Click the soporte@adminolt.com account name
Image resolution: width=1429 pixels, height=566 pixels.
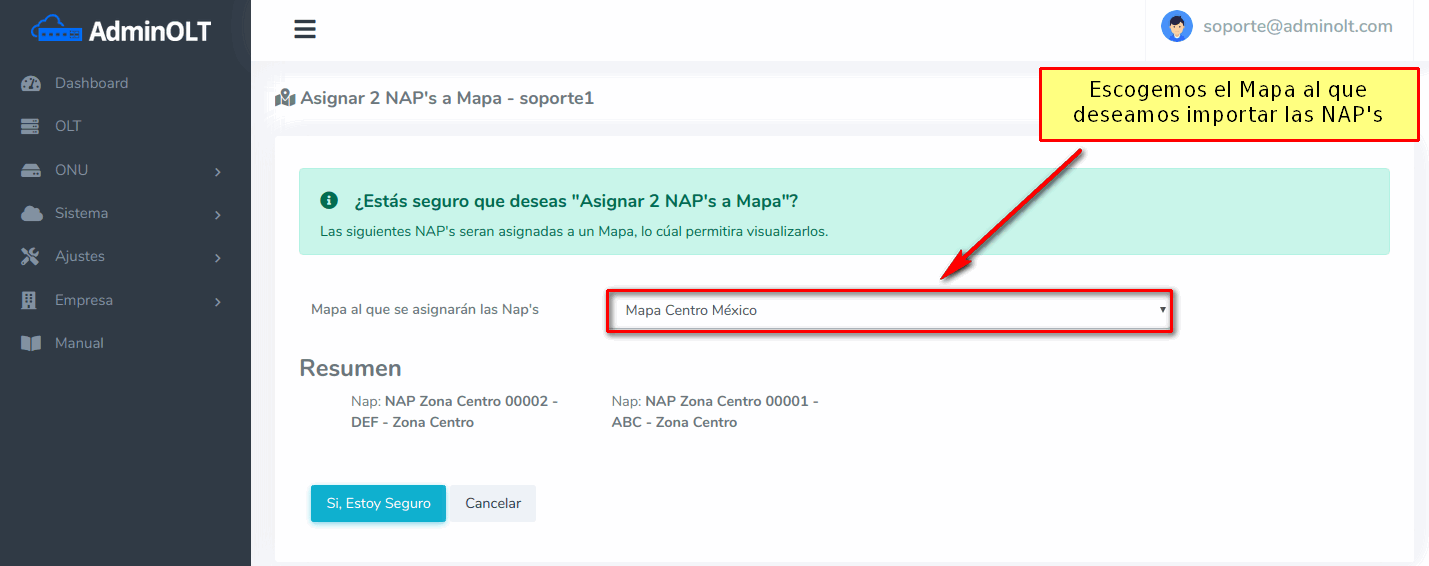1297,27
